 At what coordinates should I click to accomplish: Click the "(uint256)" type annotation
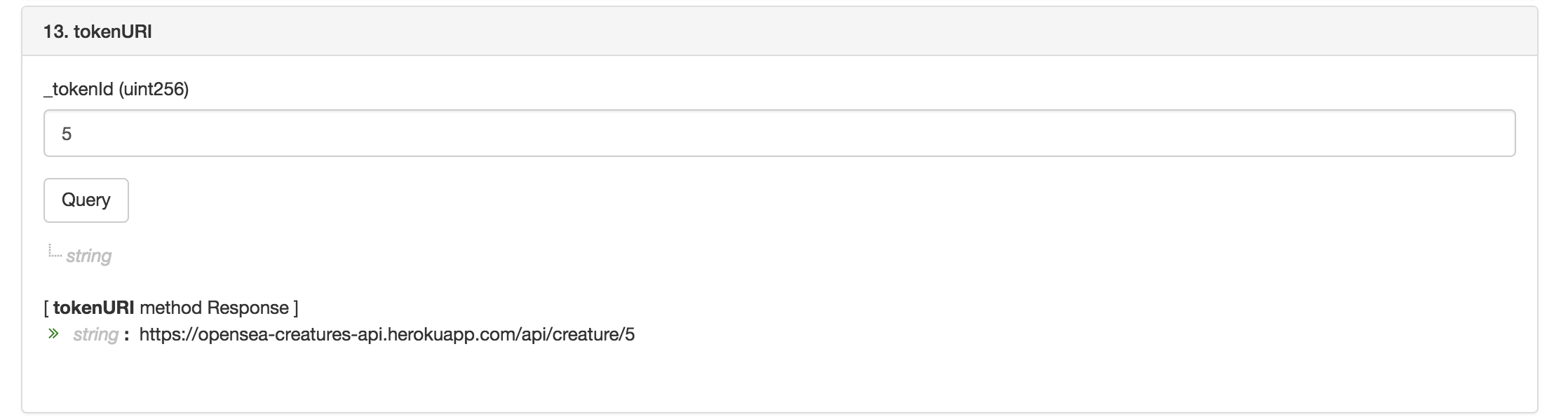click(x=154, y=90)
